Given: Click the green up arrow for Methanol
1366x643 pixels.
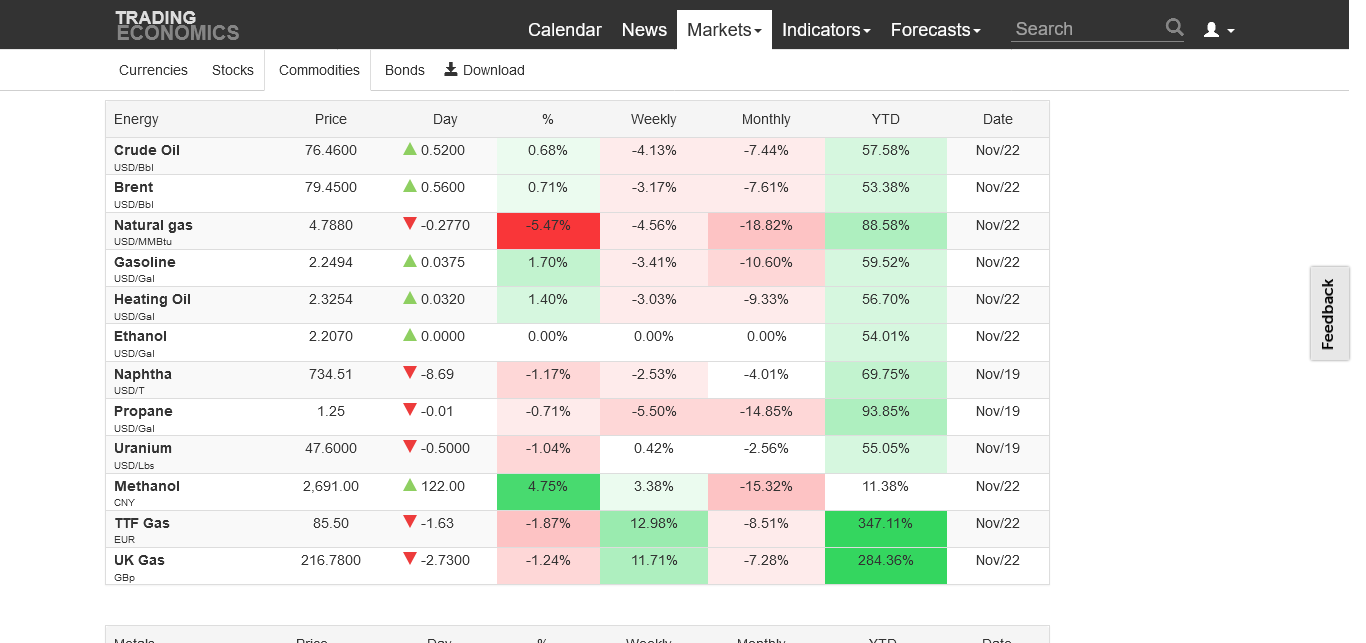Looking at the screenshot, I should click(x=410, y=485).
